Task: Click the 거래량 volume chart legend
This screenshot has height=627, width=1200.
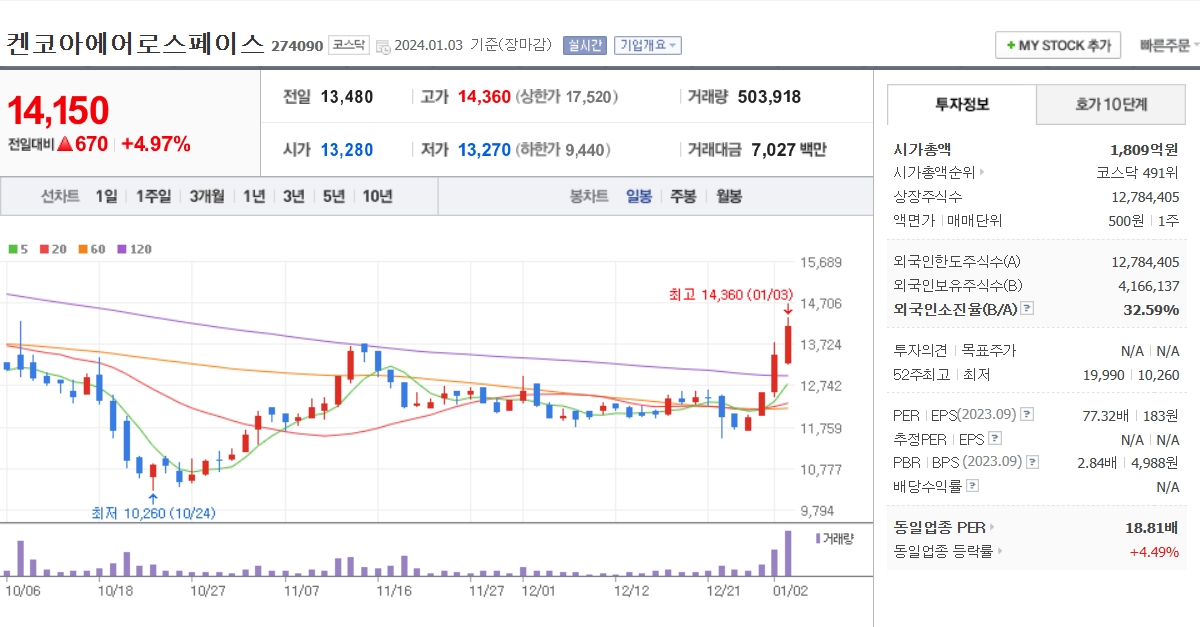Action: point(835,538)
